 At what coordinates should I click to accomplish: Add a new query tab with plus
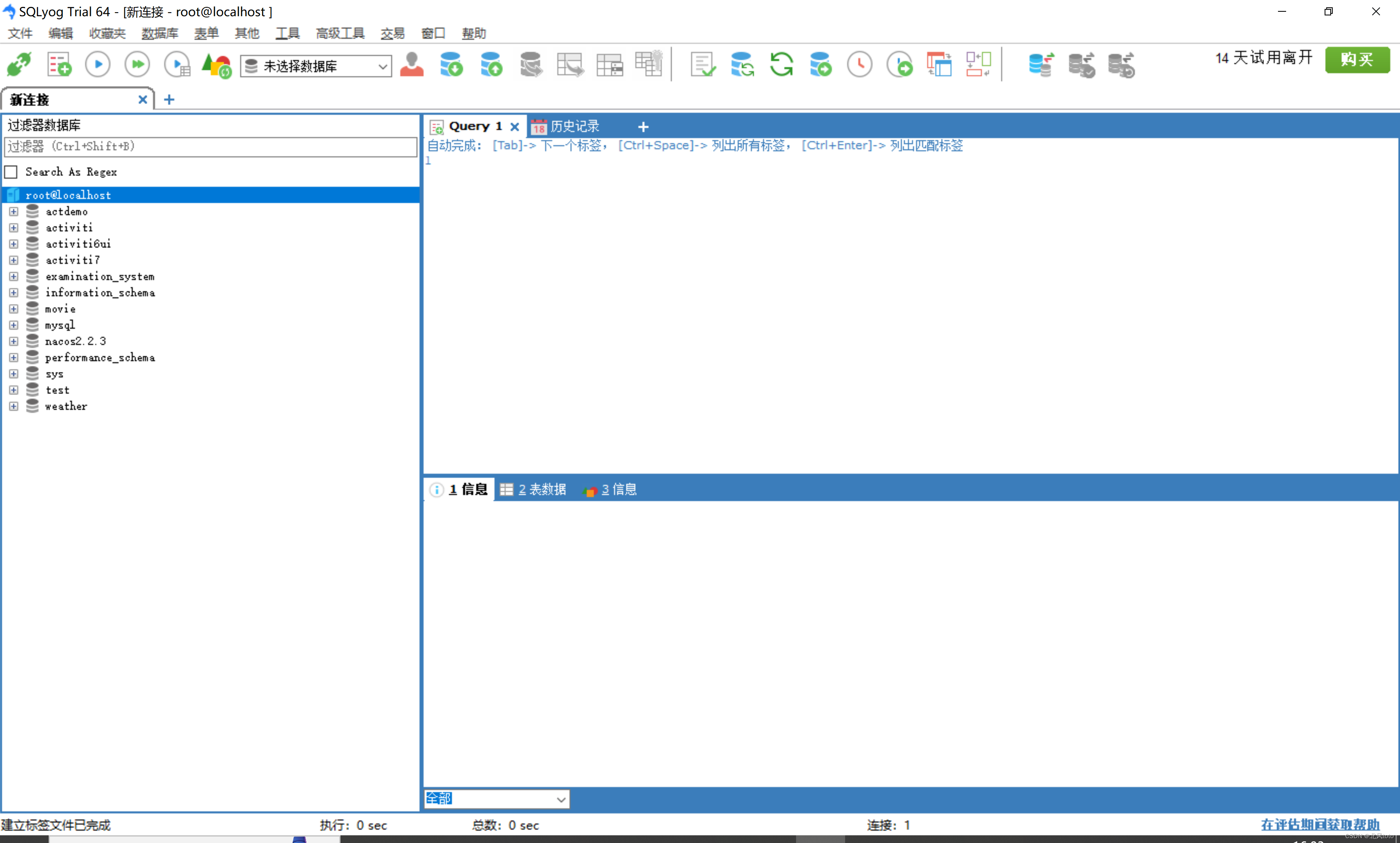point(643,127)
